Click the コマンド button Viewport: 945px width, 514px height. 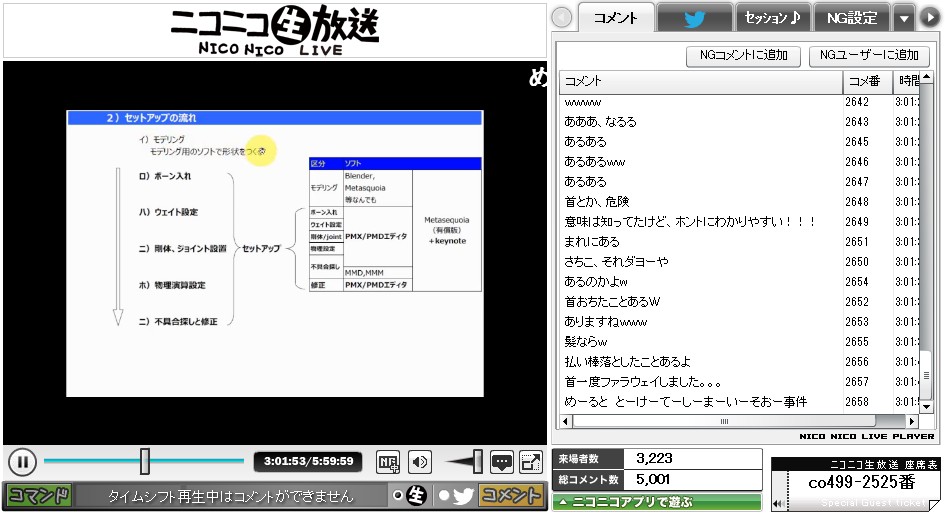pyautogui.click(x=39, y=495)
